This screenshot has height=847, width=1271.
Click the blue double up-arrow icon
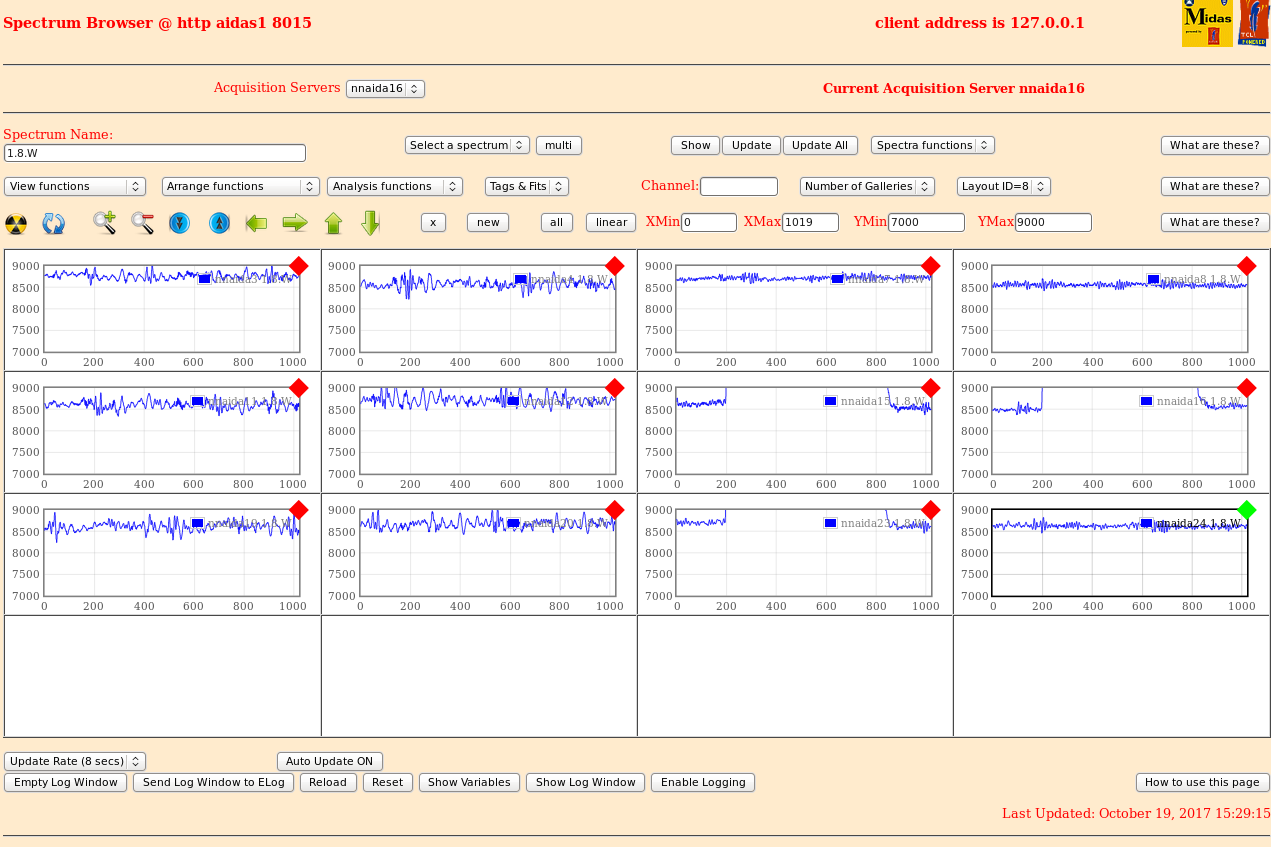coord(219,223)
